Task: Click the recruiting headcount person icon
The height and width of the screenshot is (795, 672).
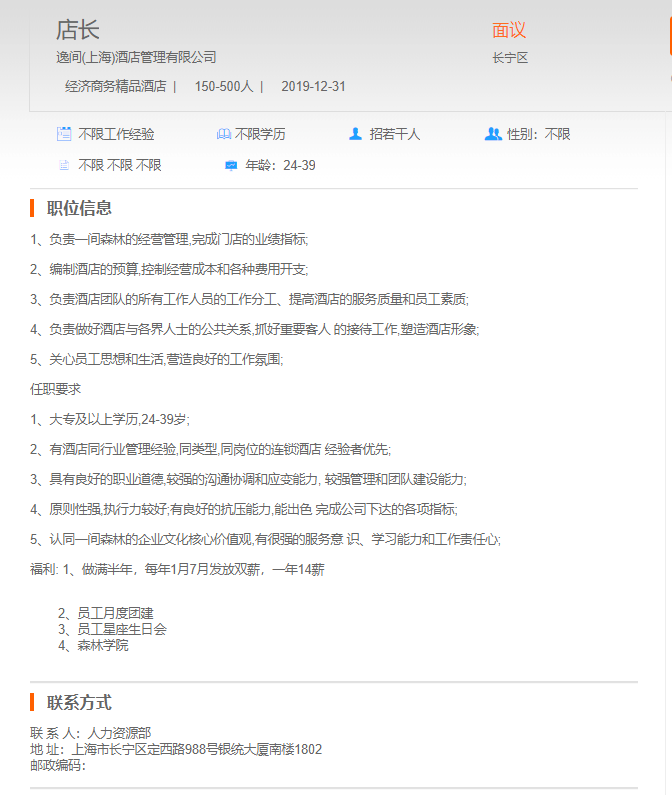Action: 355,134
